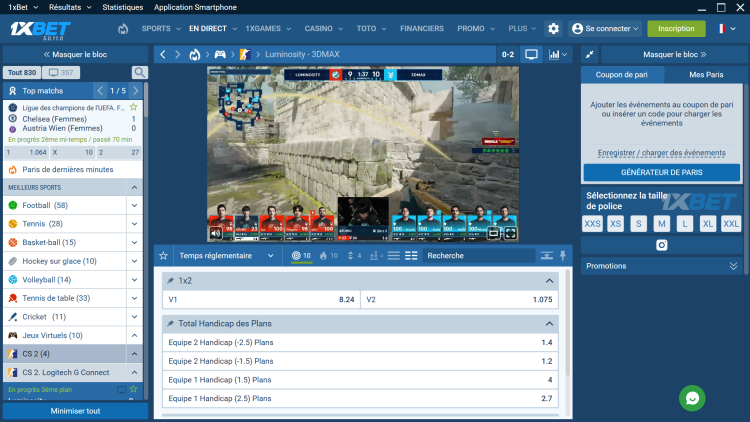
Task: Click the Recherche market search field
Action: pyautogui.click(x=479, y=255)
